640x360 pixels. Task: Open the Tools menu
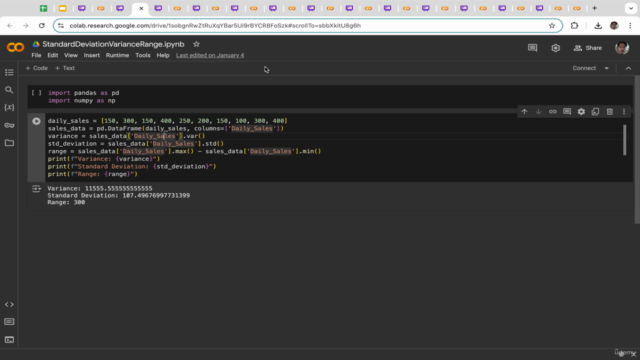pyautogui.click(x=143, y=55)
